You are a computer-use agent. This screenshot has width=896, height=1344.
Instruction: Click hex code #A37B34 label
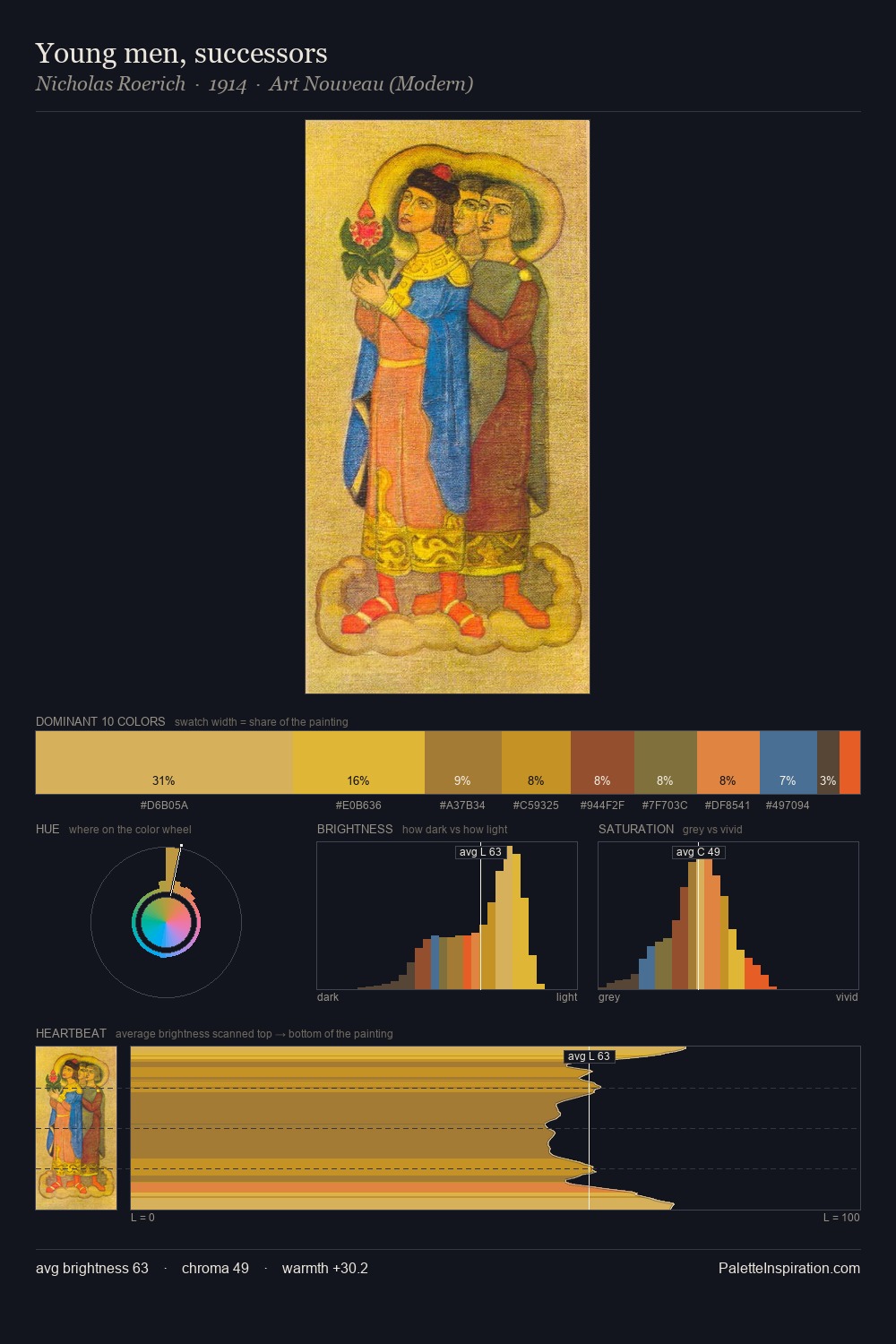click(x=462, y=806)
